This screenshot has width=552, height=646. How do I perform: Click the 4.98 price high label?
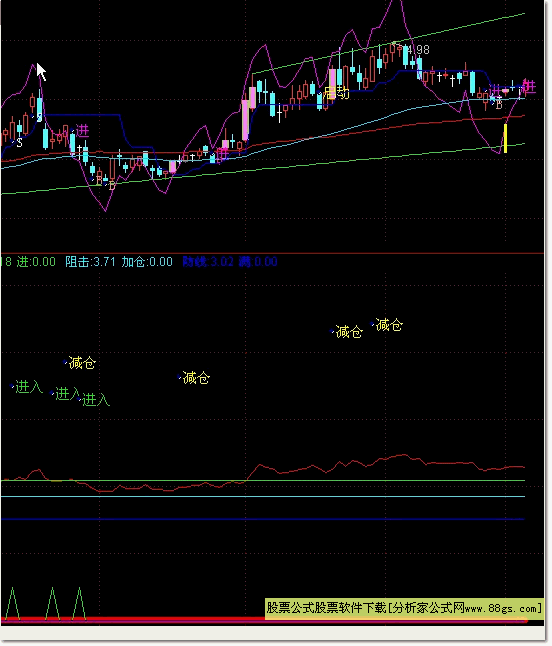[418, 50]
